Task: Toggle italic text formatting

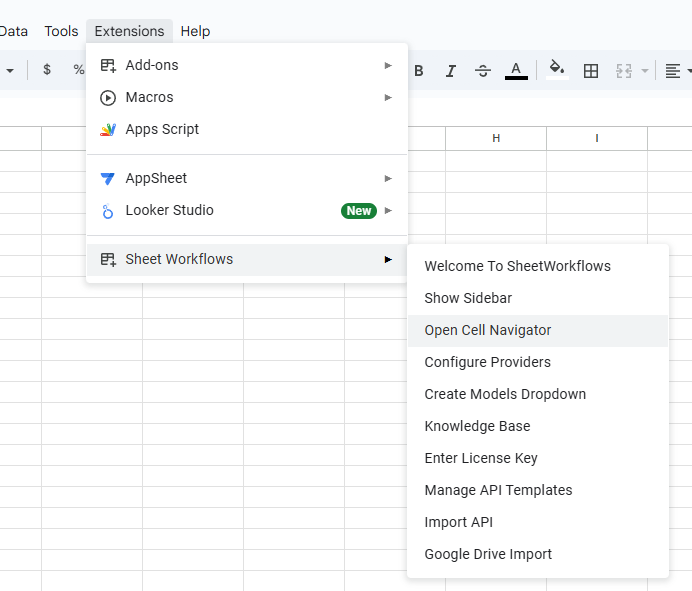Action: [x=451, y=70]
